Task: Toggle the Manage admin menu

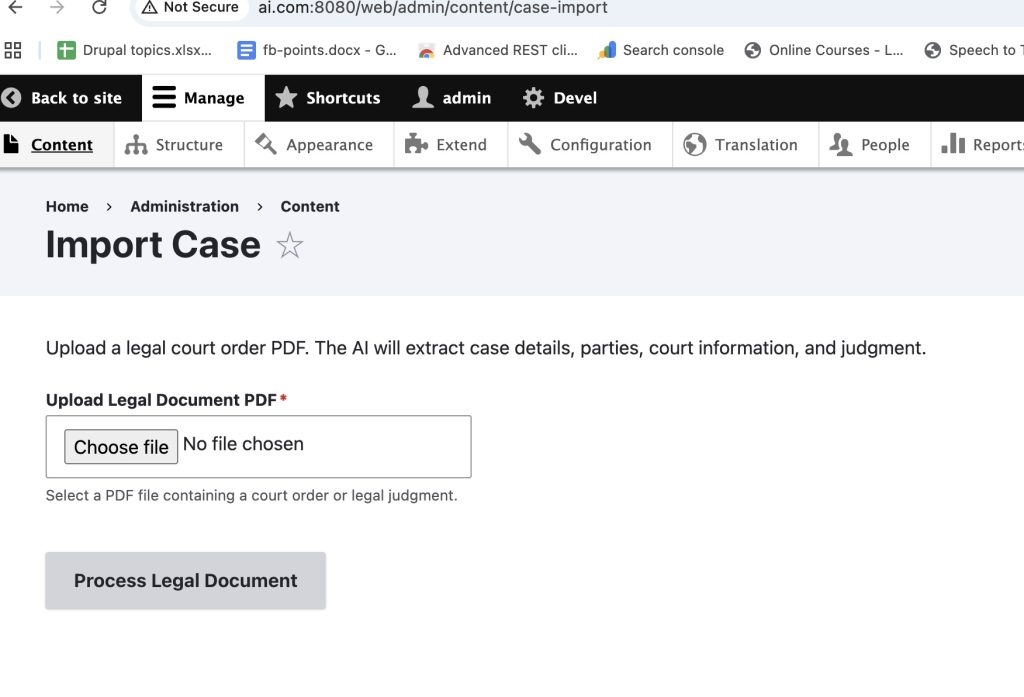Action: (199, 98)
